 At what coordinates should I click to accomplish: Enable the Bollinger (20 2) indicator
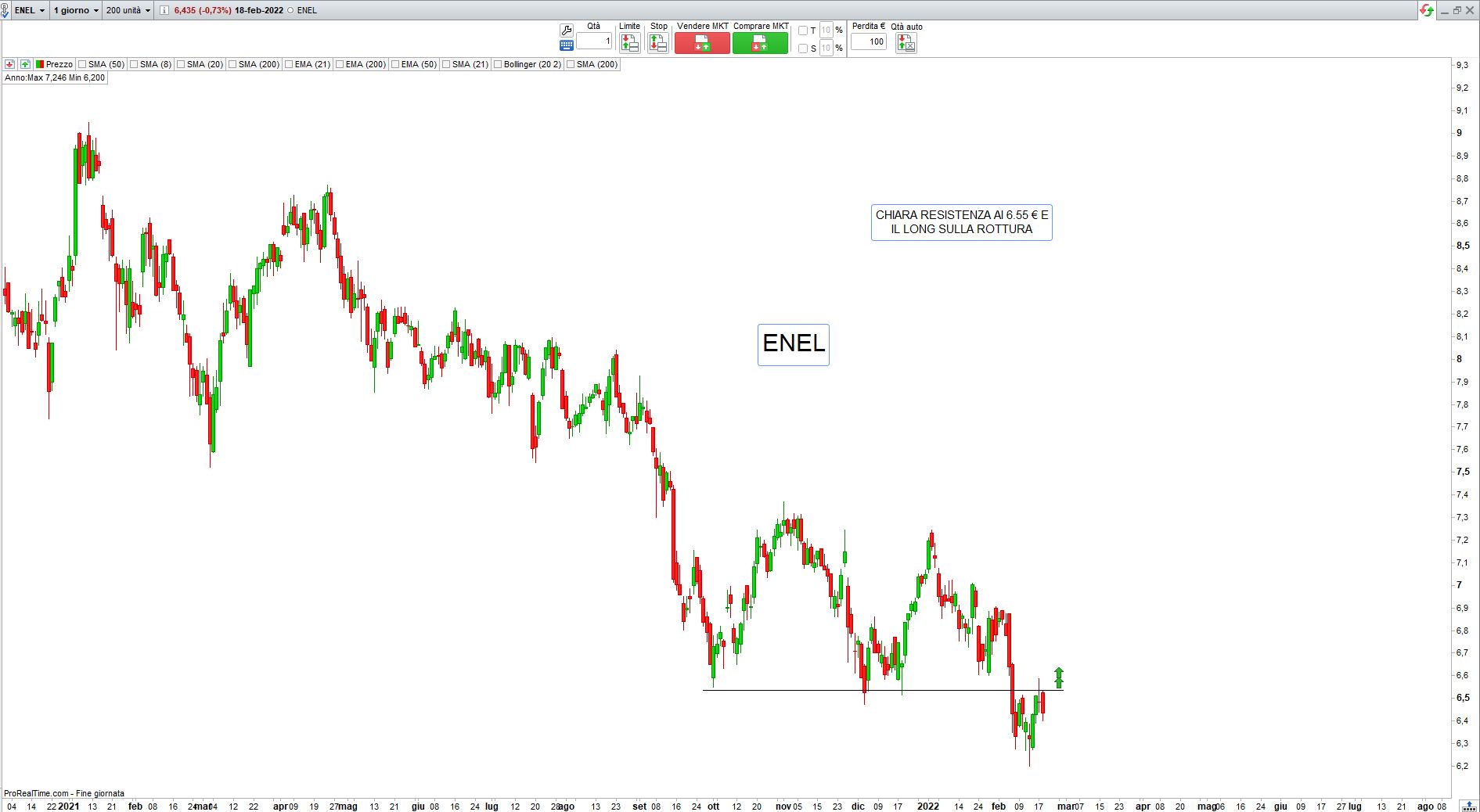pos(498,64)
